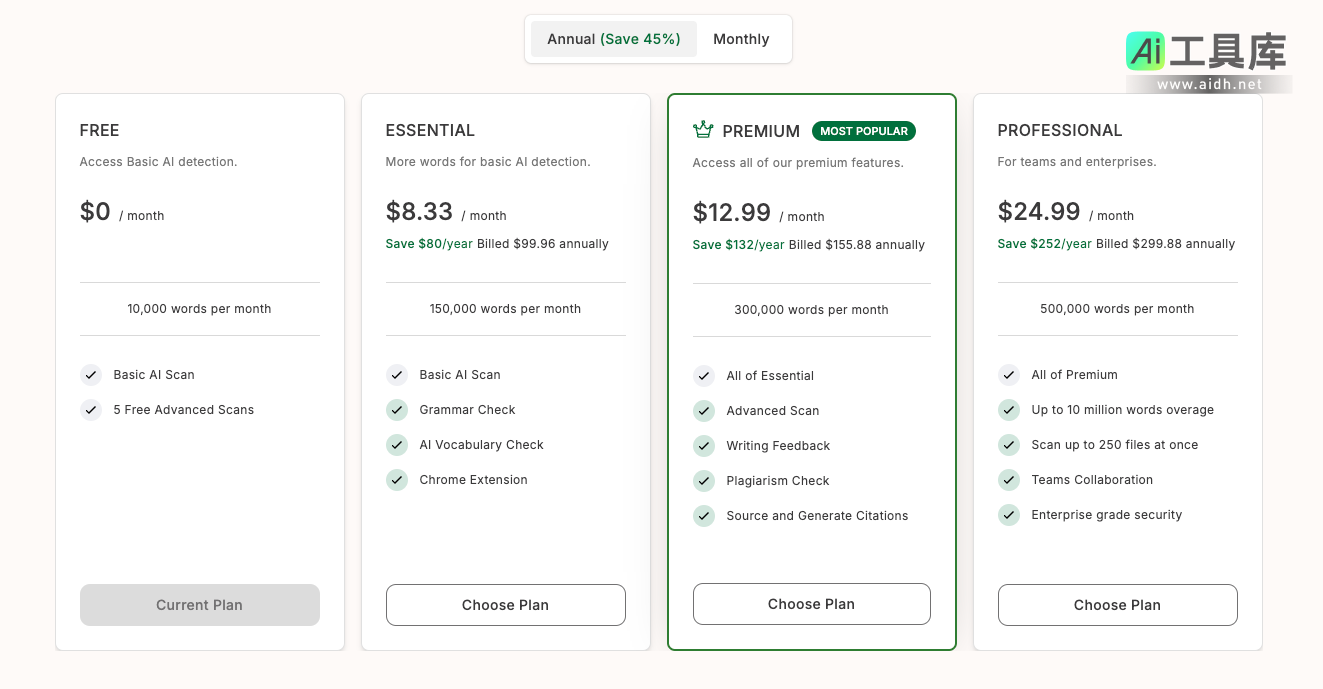The width and height of the screenshot is (1323, 689).
Task: Open the www.aidh.net watermark link
Action: (x=1209, y=85)
